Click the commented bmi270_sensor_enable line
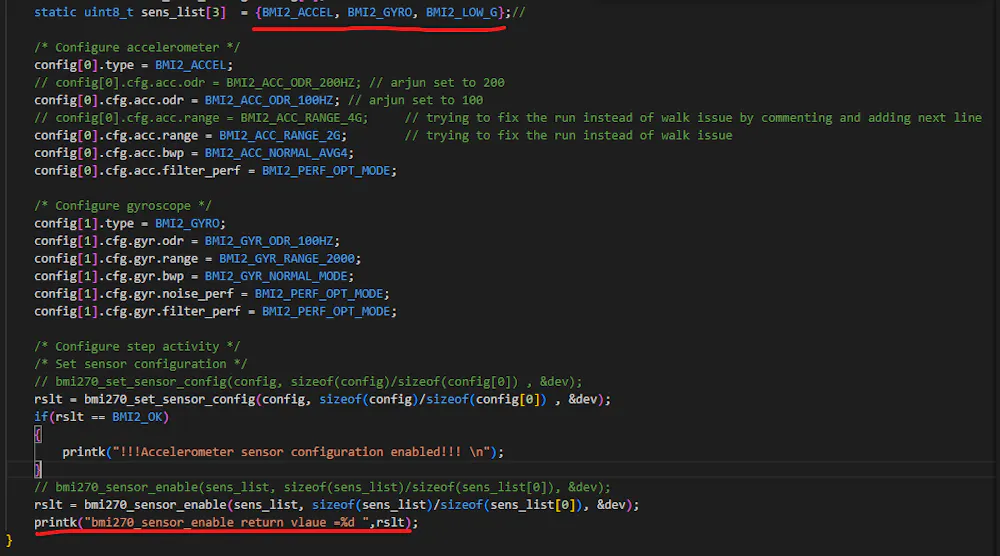This screenshot has height=556, width=1000. click(322, 487)
